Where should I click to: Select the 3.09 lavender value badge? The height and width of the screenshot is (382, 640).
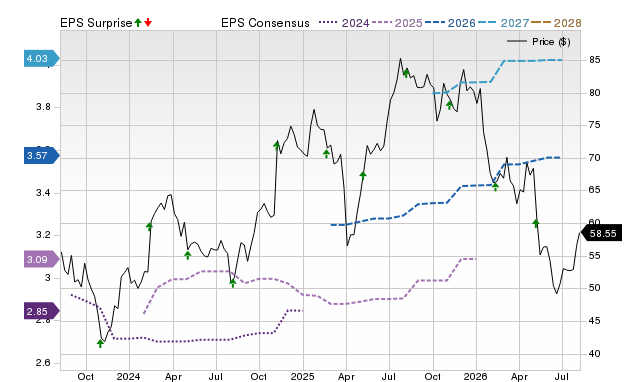(x=41, y=259)
